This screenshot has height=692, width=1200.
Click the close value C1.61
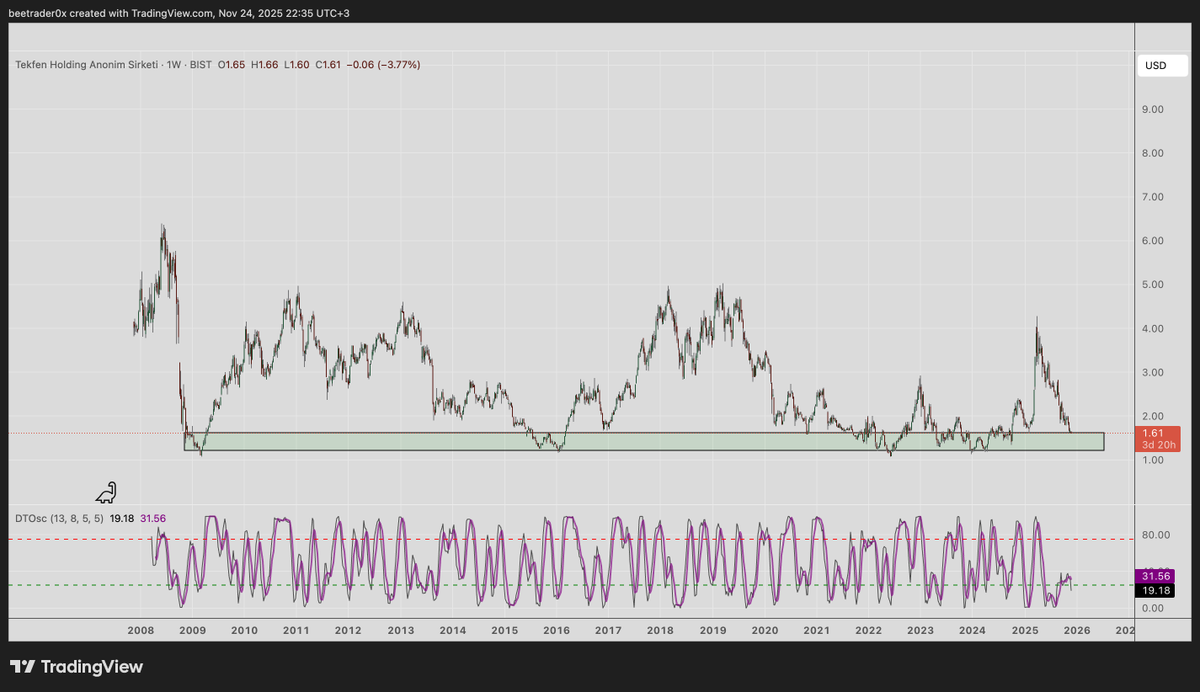coord(327,65)
